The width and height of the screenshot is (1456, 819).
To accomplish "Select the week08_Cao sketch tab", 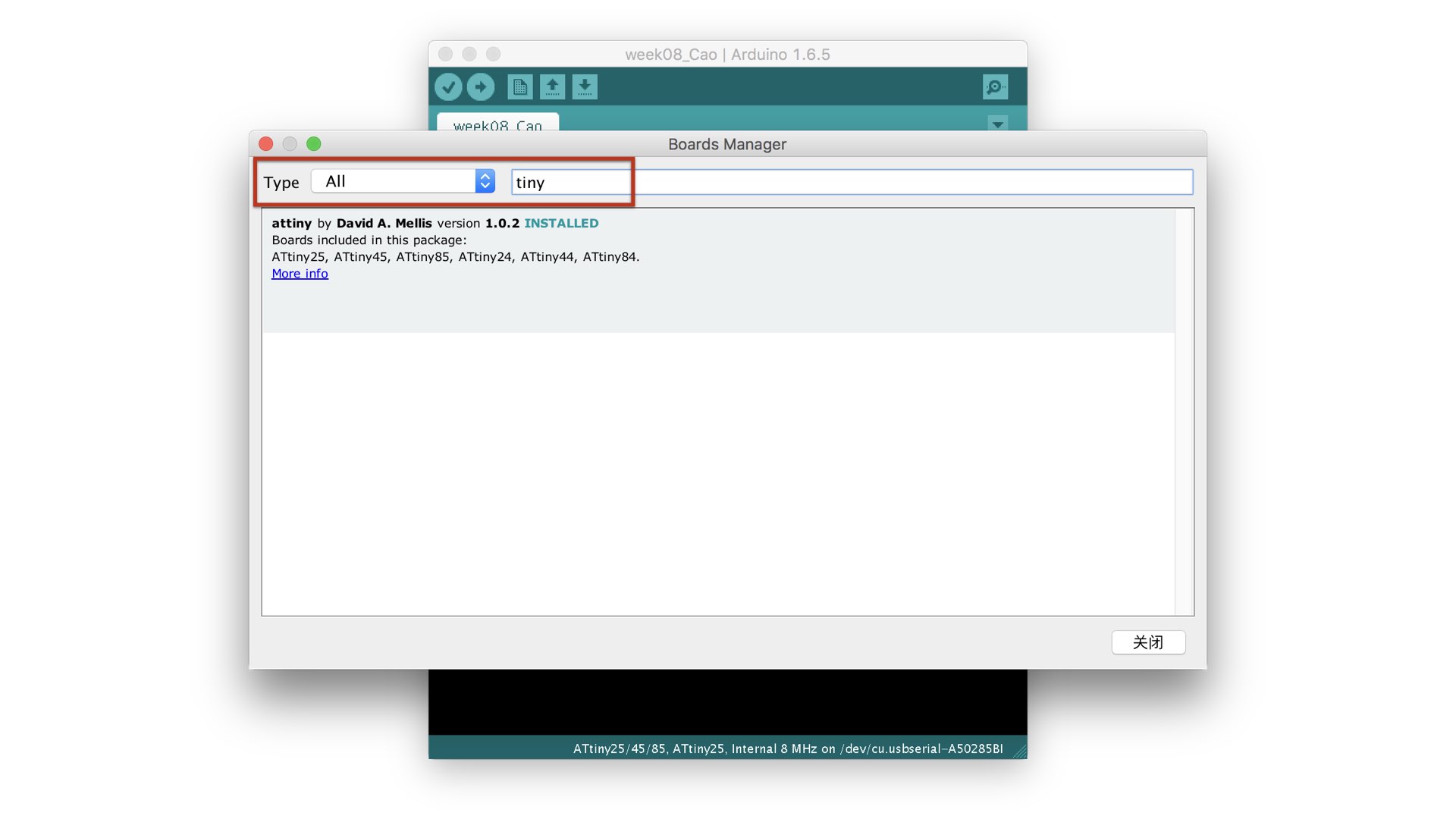I will coord(497,124).
